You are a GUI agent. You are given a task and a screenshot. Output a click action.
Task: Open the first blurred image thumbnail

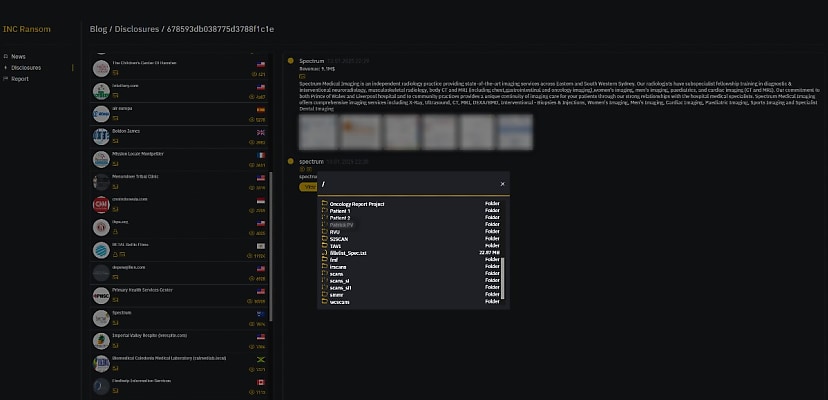pos(318,132)
